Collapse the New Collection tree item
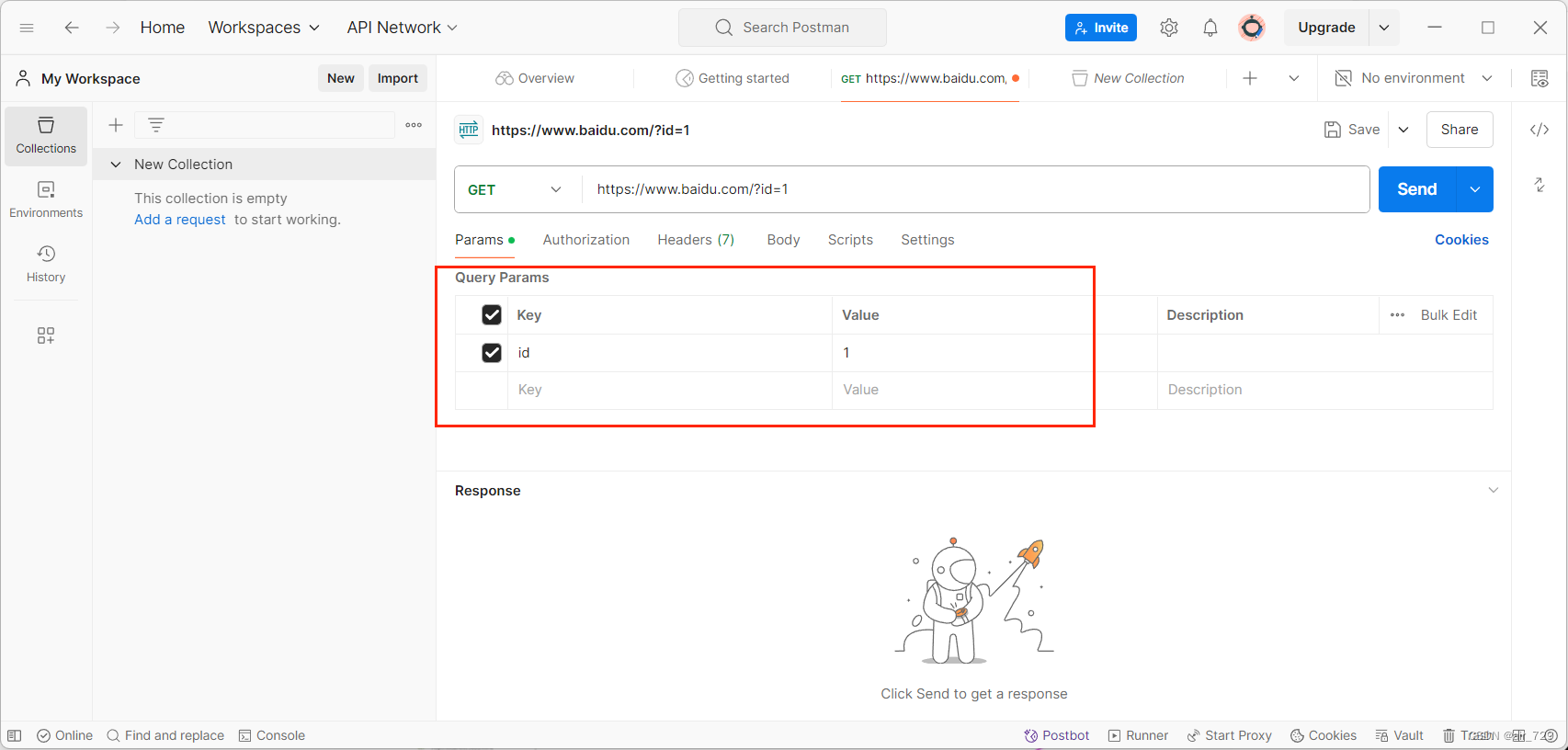1568x750 pixels. (x=116, y=165)
